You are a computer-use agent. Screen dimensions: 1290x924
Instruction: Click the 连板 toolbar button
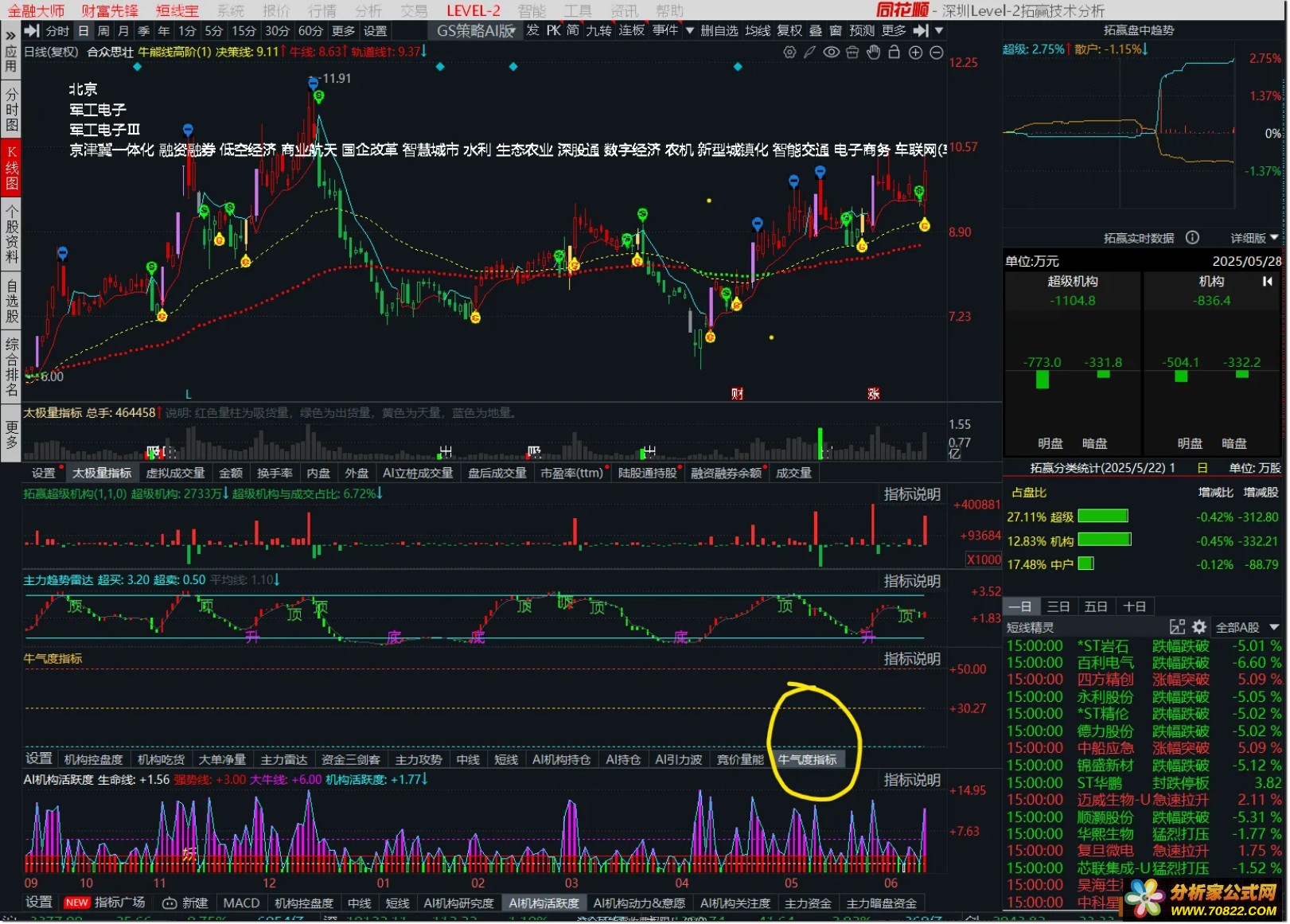632,30
